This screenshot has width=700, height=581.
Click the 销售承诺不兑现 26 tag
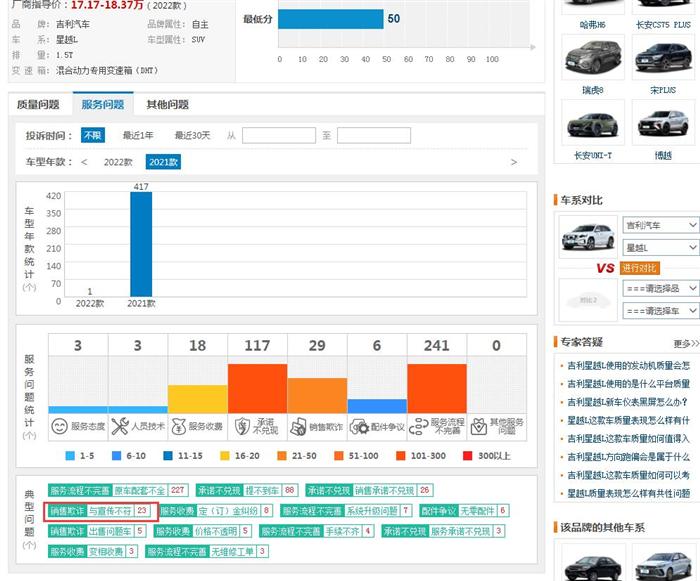pyautogui.click(x=369, y=490)
